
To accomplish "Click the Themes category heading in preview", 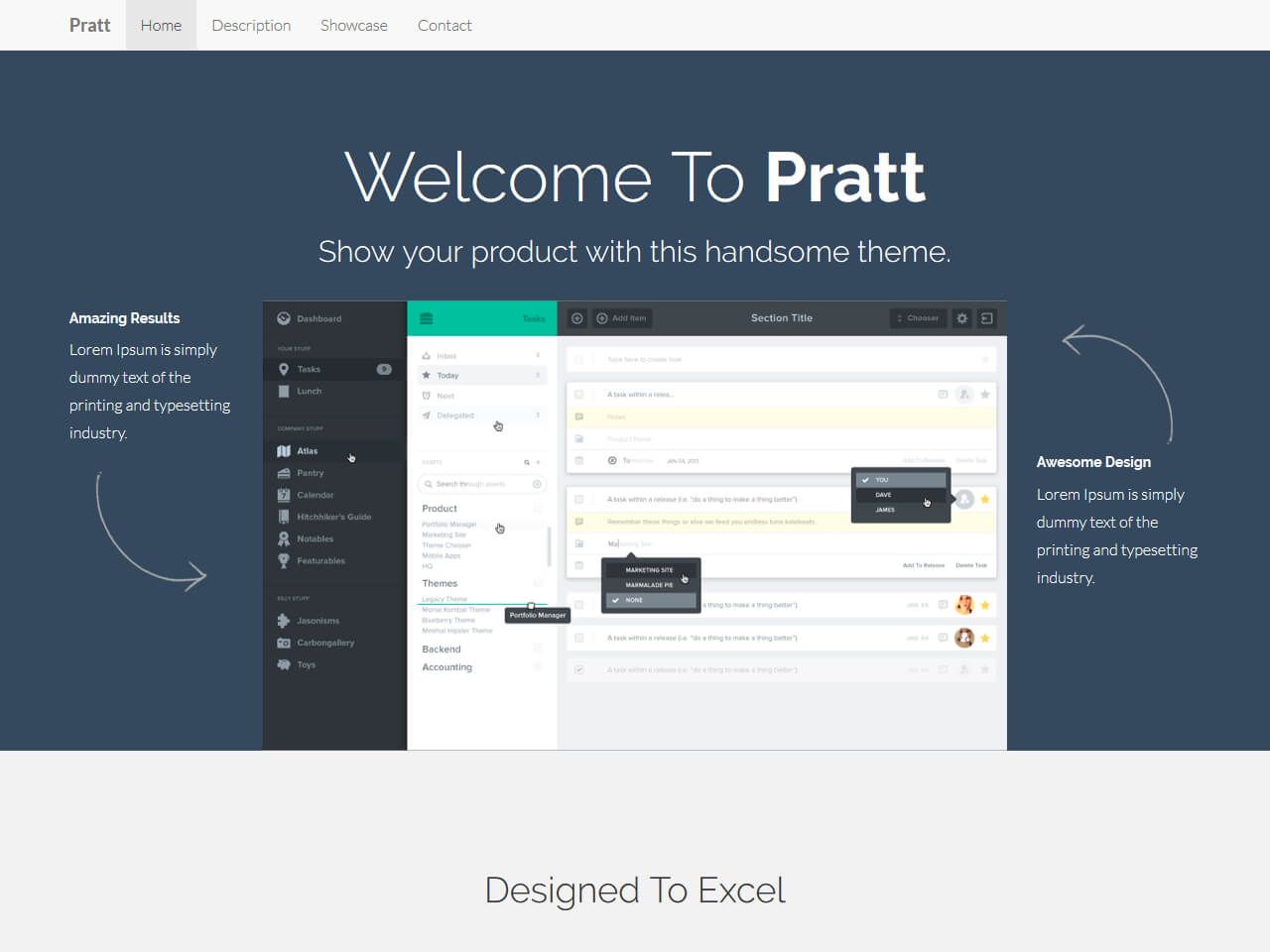I will point(440,583).
